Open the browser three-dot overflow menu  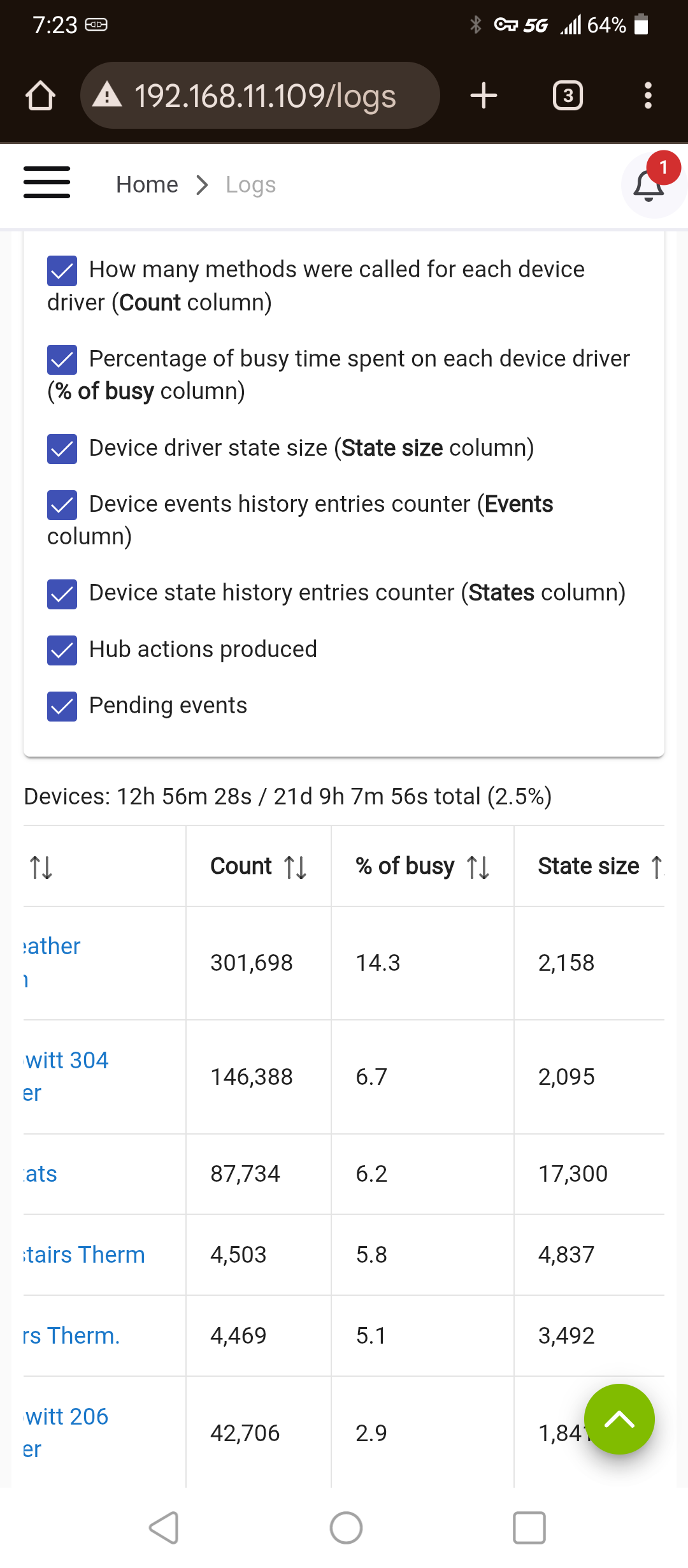[648, 96]
